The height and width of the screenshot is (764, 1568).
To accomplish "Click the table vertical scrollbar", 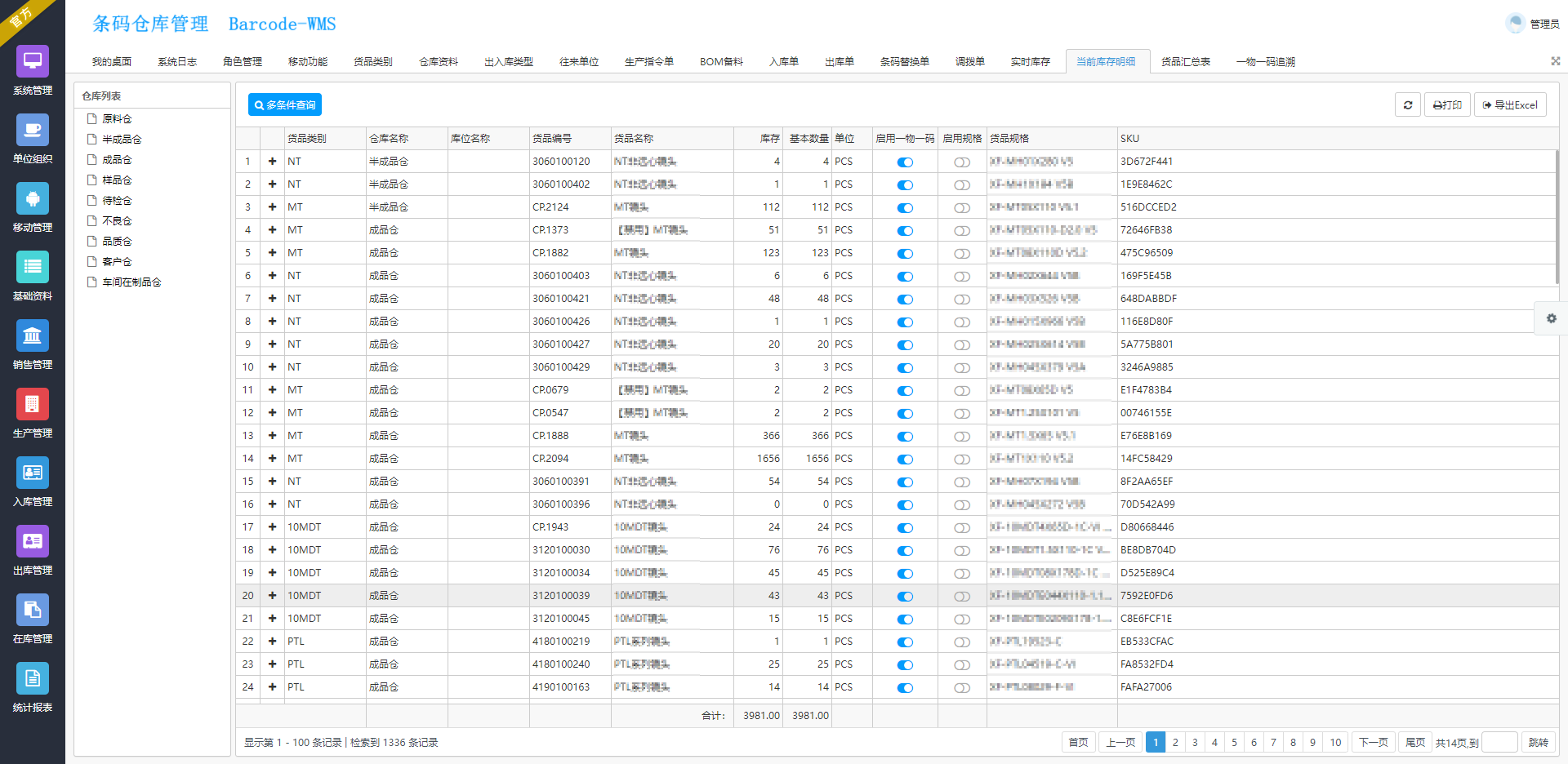I will [x=1557, y=216].
